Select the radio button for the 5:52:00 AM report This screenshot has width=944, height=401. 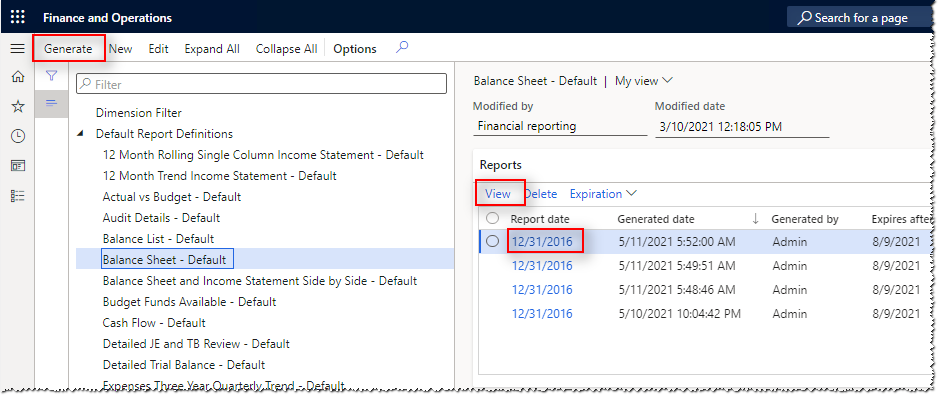pyautogui.click(x=492, y=241)
